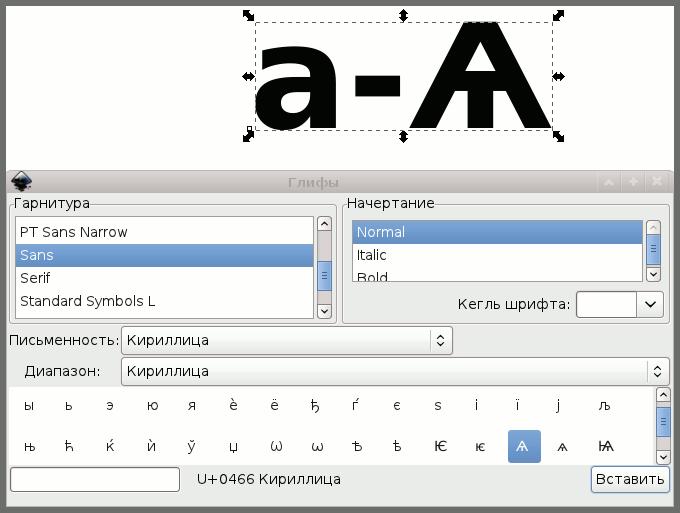Select the glyph ї with two dots
Screen dimensions: 680x513
(x=517, y=405)
